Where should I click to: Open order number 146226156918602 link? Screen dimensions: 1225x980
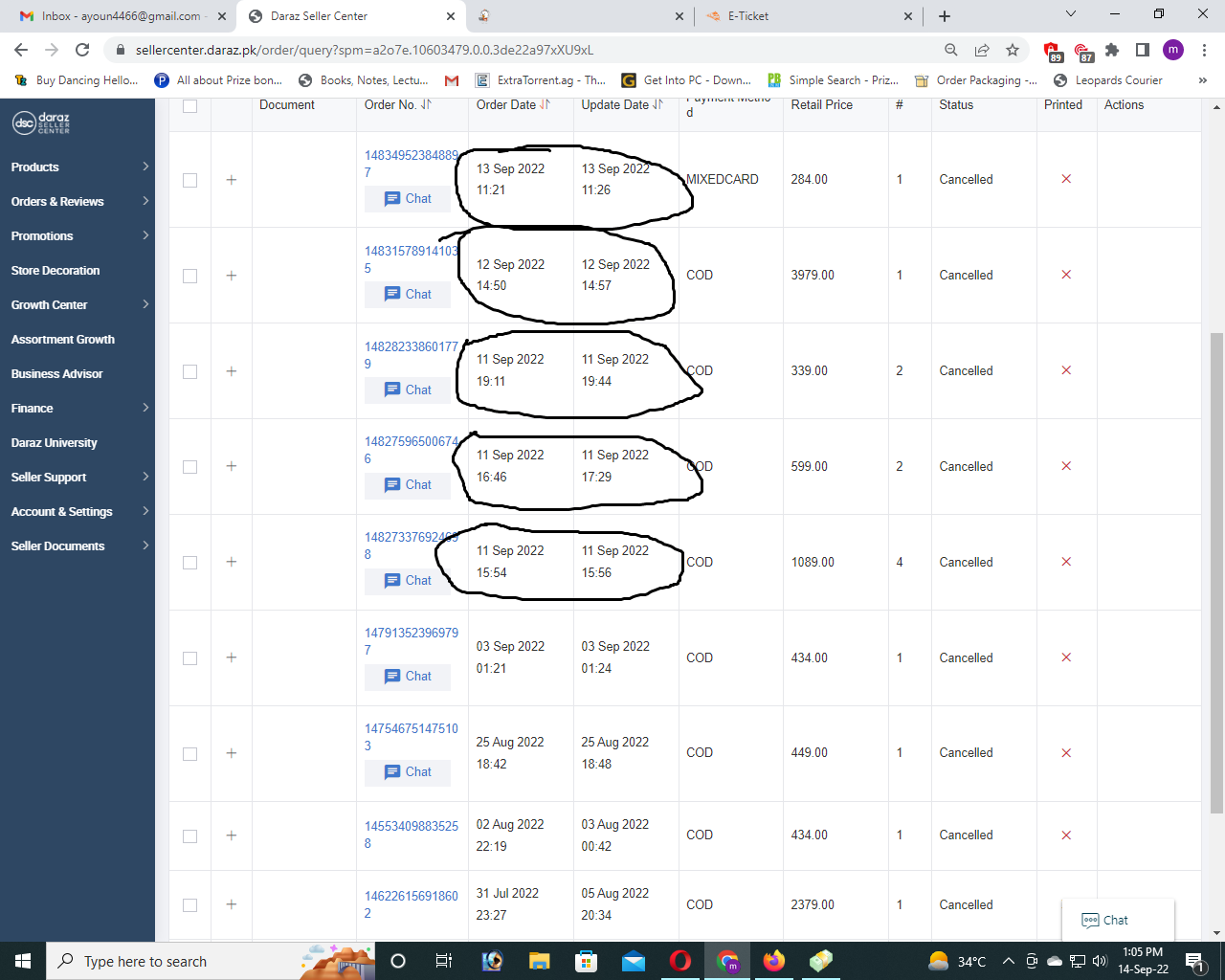(412, 904)
